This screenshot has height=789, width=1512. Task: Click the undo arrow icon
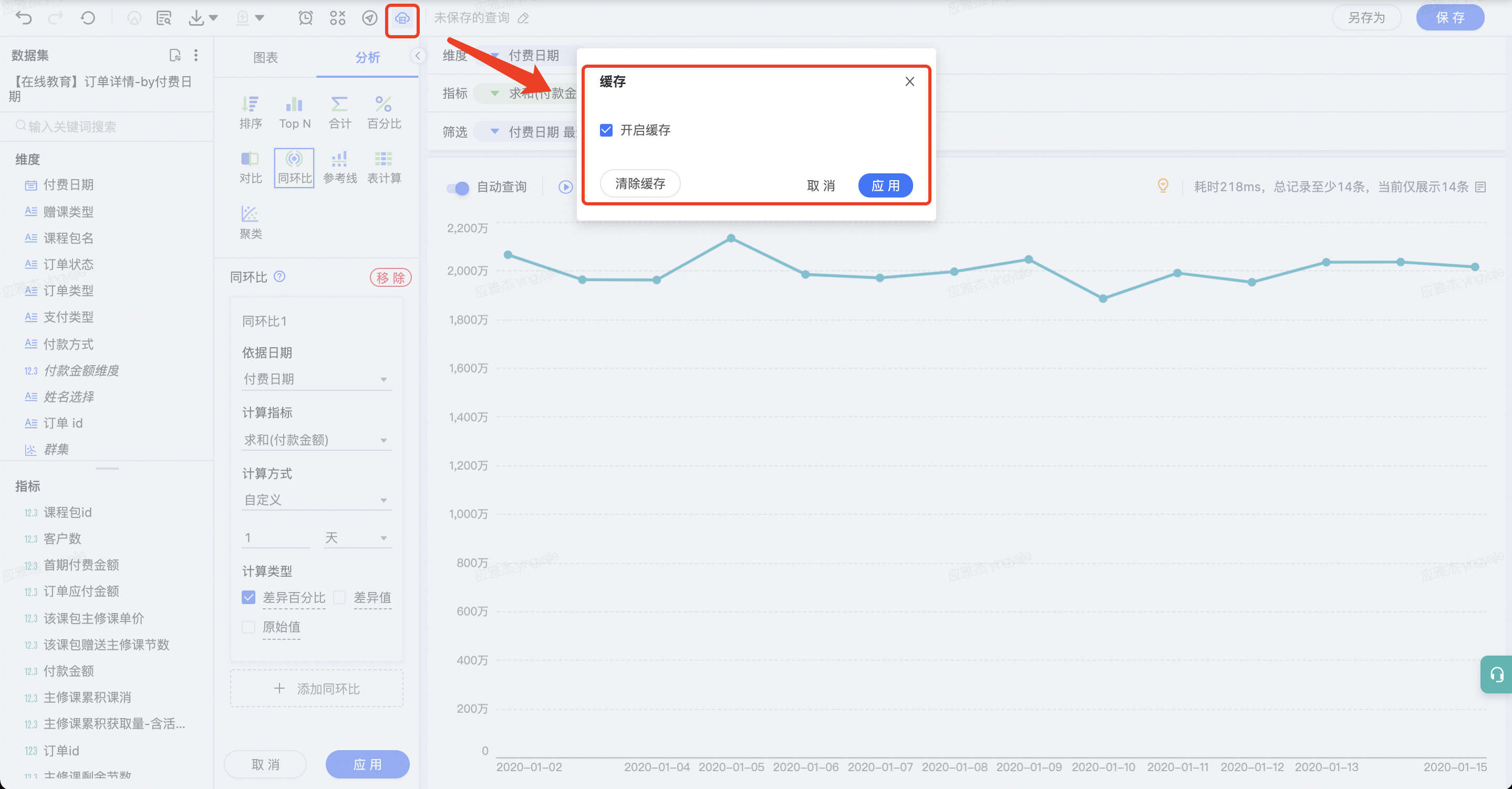(x=24, y=18)
